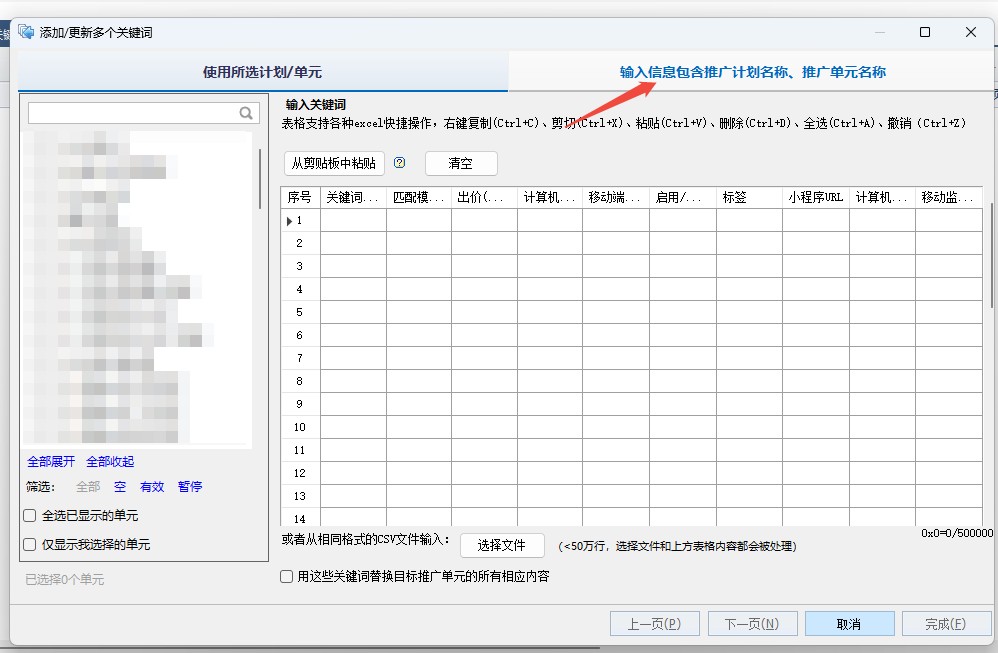Open 输入信息包含推广计划名称 tab

752,72
